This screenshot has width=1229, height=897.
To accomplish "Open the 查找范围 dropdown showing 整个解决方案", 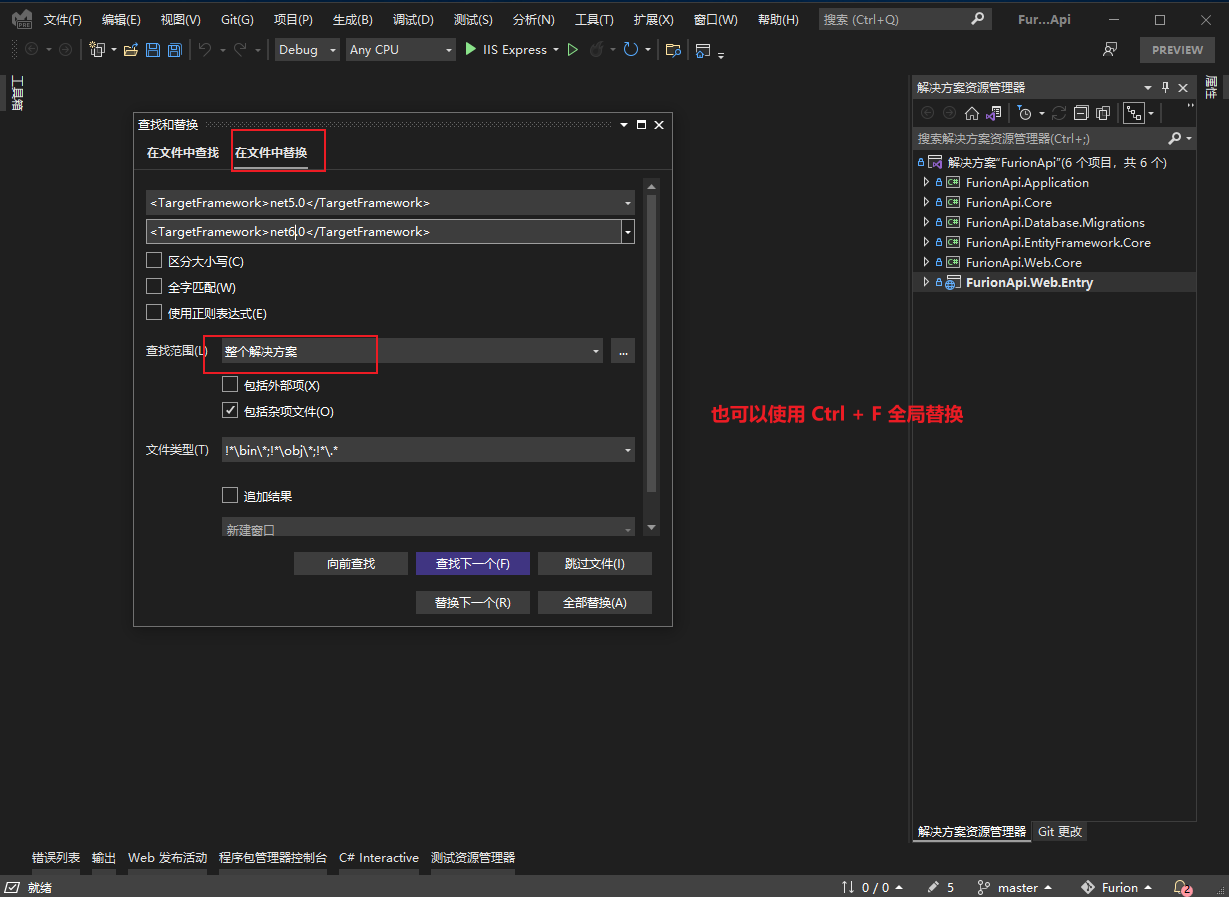I will click(x=412, y=352).
